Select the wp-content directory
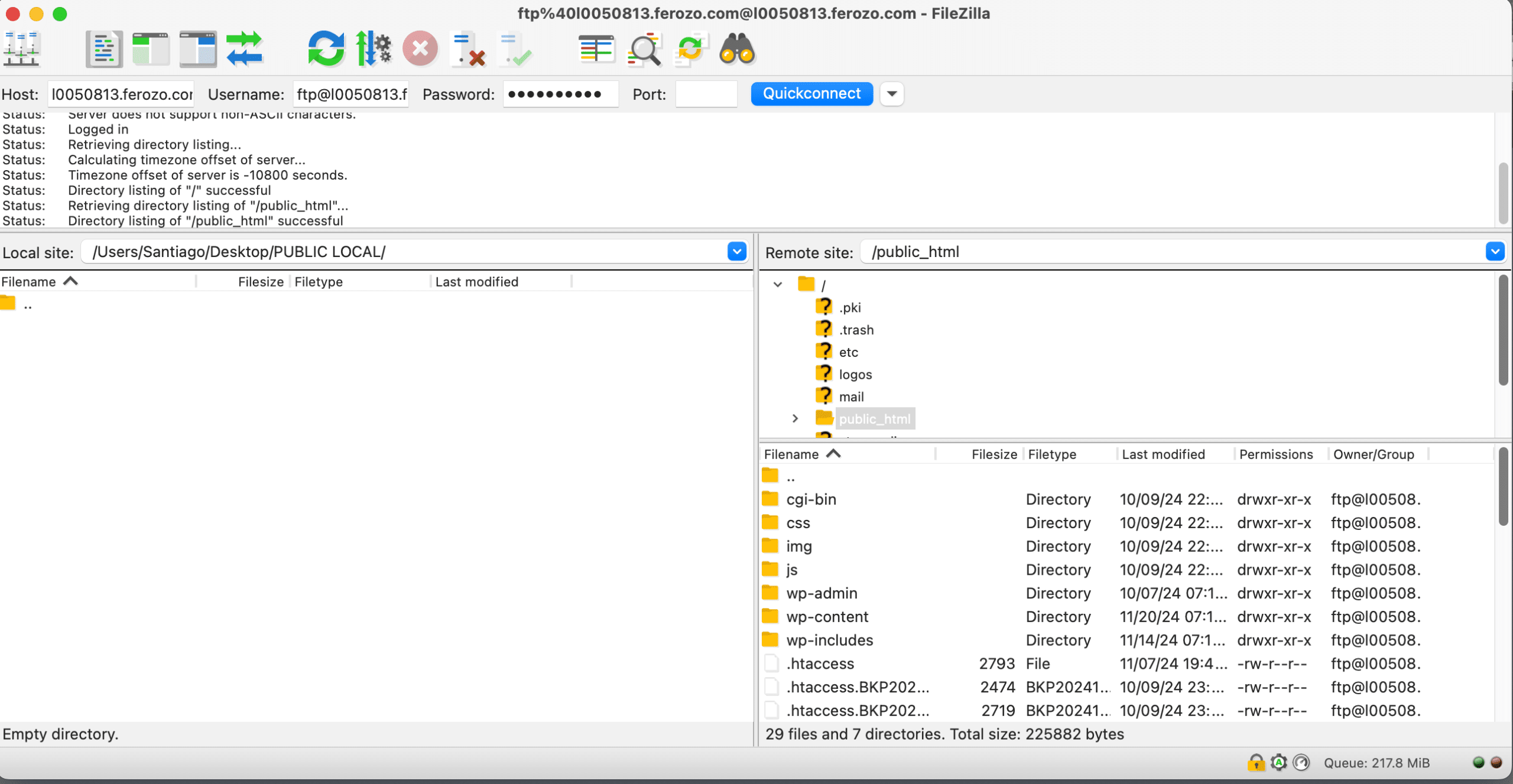This screenshot has width=1513, height=784. click(827, 617)
